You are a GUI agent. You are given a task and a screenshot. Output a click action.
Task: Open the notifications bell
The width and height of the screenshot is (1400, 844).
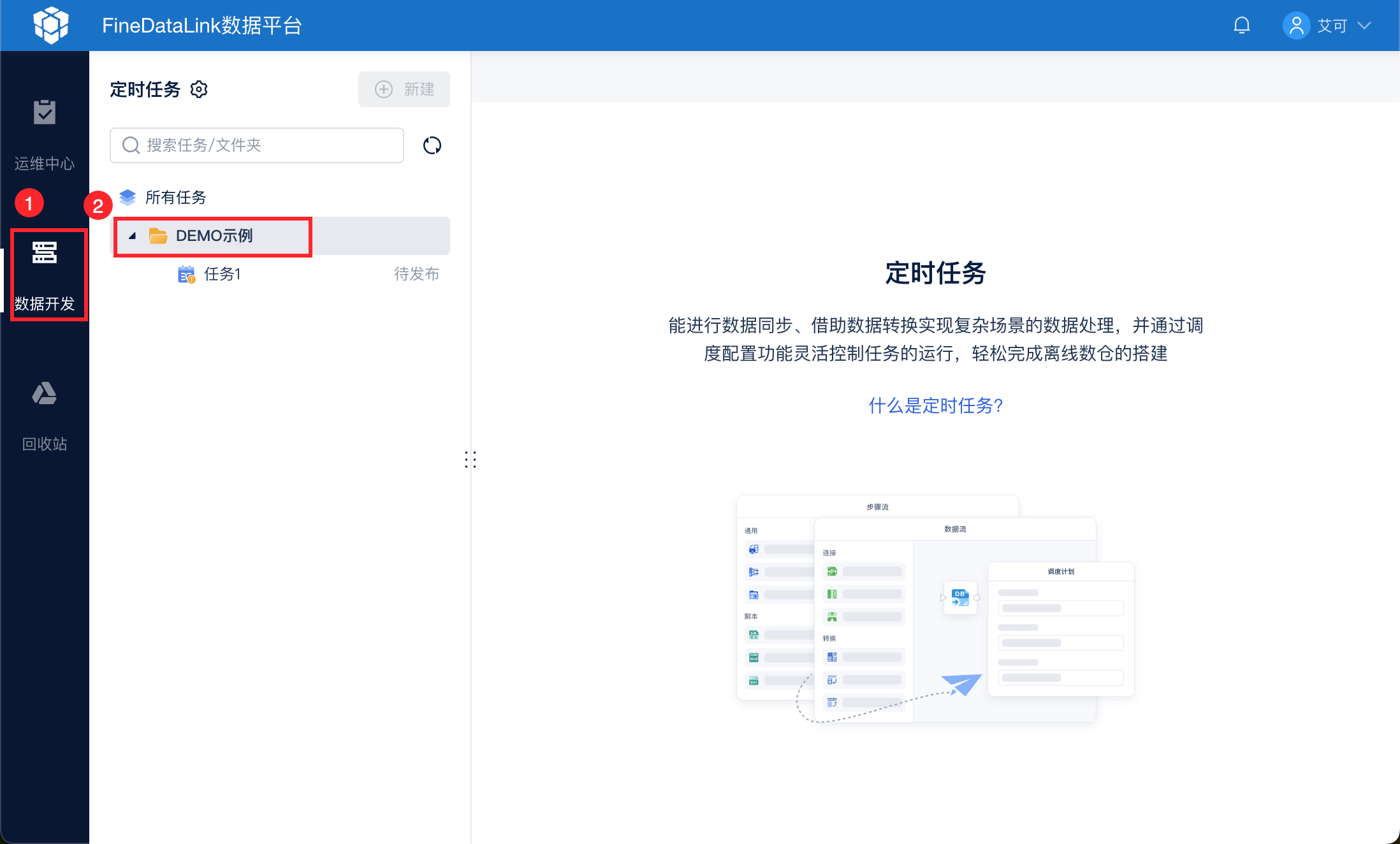(1241, 25)
